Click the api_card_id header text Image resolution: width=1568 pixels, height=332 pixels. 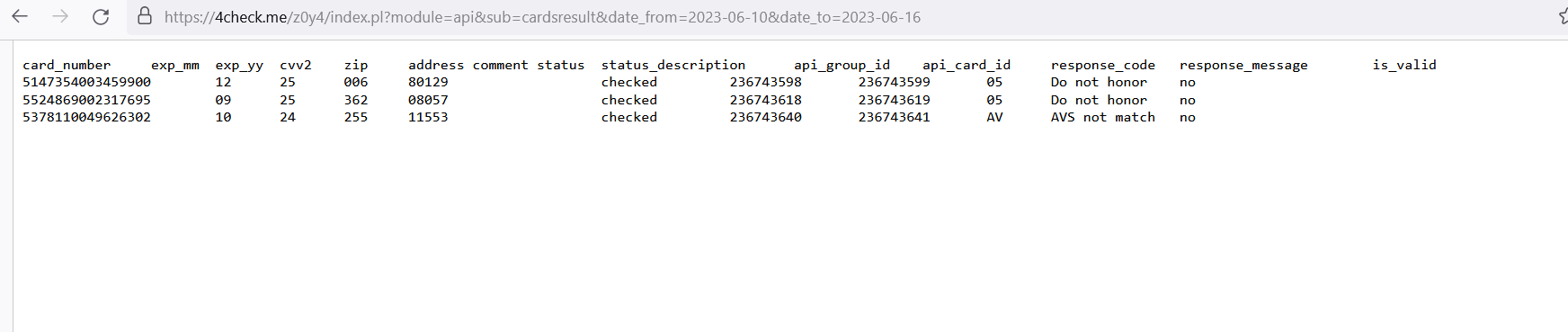tap(967, 65)
